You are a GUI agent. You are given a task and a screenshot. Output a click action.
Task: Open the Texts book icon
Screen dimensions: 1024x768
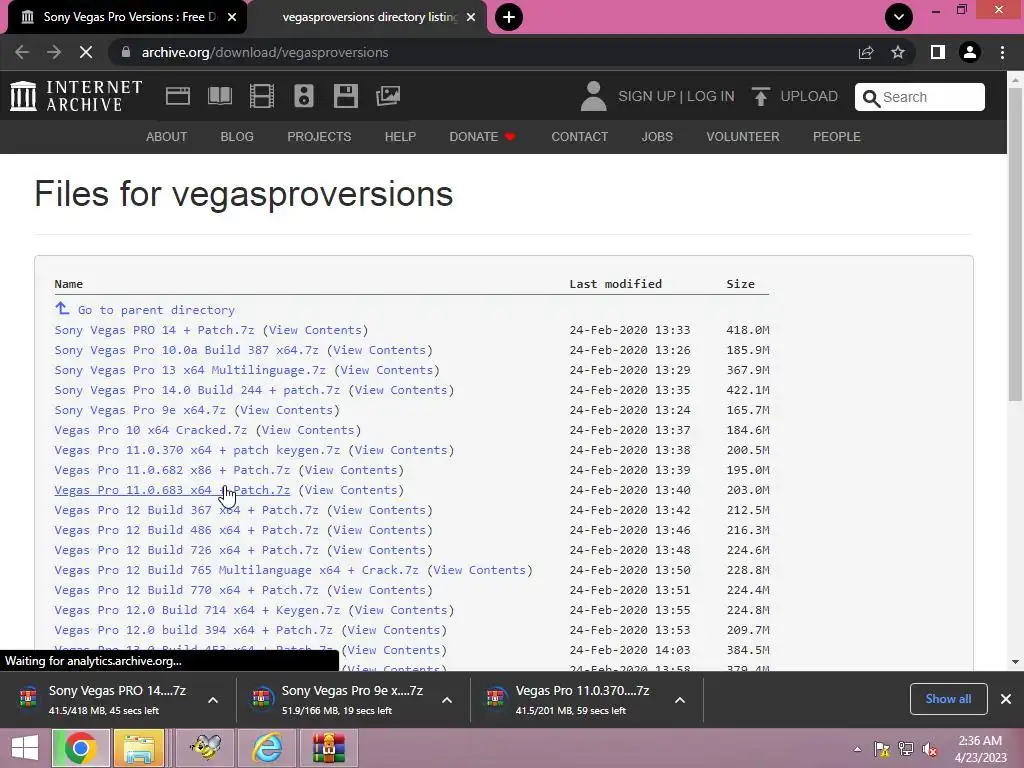click(x=219, y=96)
